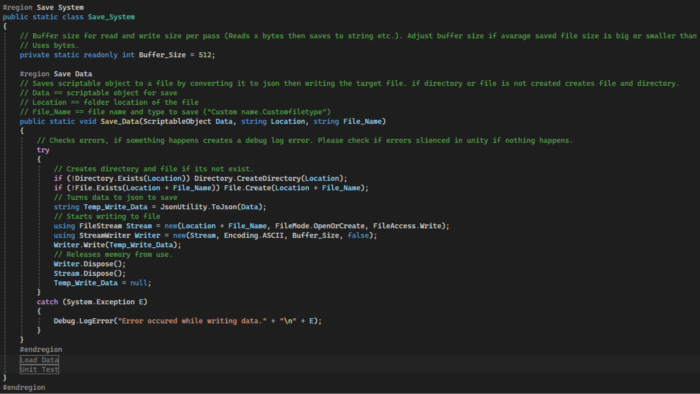Click the Stream.Dispose() line
Image resolution: width=700 pixels, height=394 pixels.
click(90, 274)
